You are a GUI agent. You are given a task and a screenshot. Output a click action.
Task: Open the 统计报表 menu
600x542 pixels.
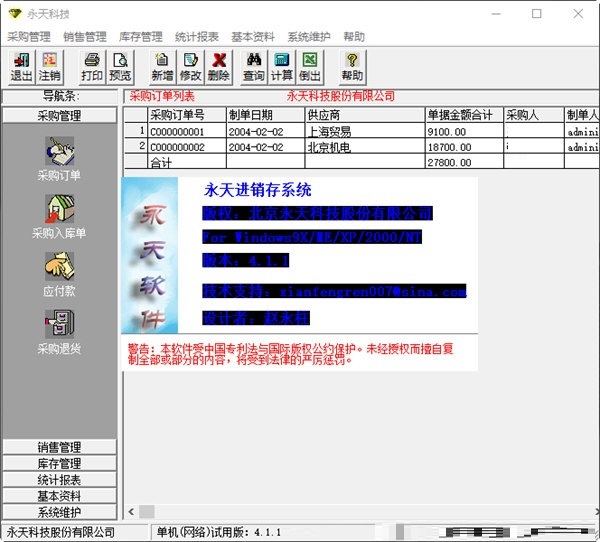(x=197, y=37)
